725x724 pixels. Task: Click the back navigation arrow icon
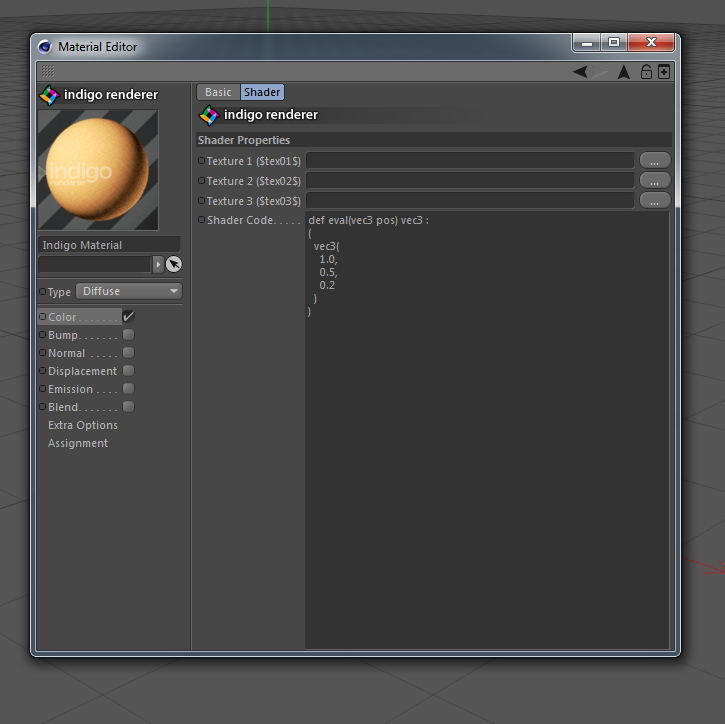(580, 72)
